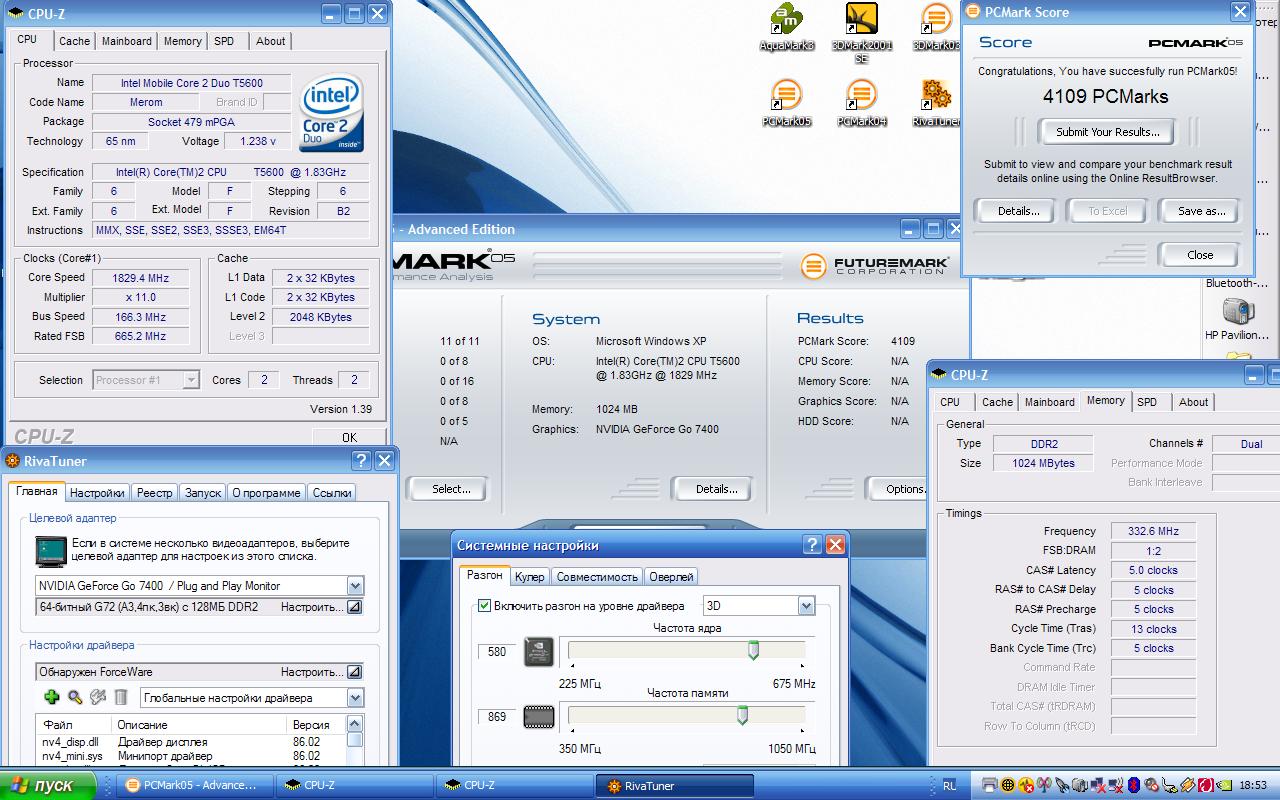
Task: Select the nv4_mini.sys row in driver list
Action: pyautogui.click(x=190, y=756)
